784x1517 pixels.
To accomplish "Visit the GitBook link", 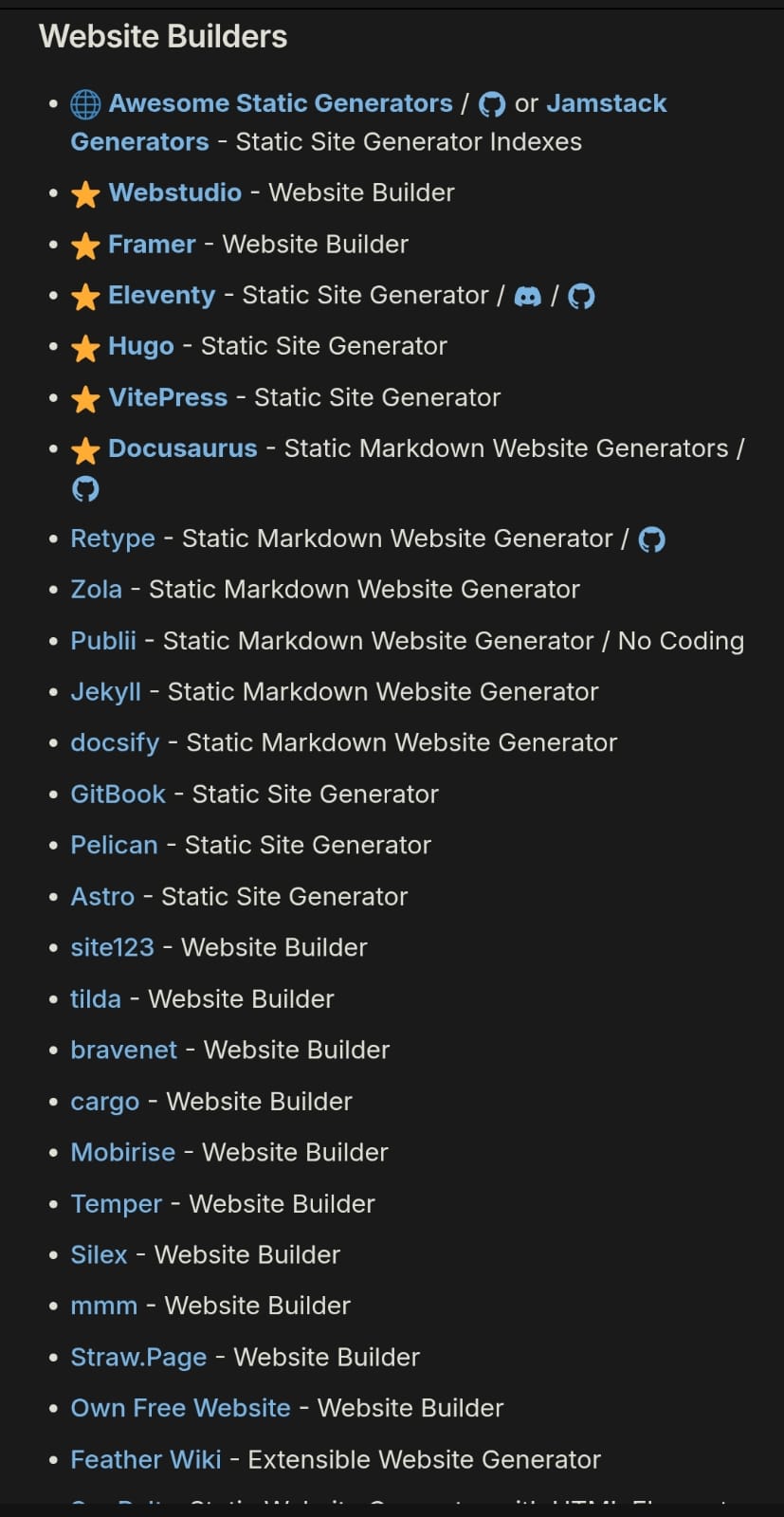I will [x=119, y=795].
